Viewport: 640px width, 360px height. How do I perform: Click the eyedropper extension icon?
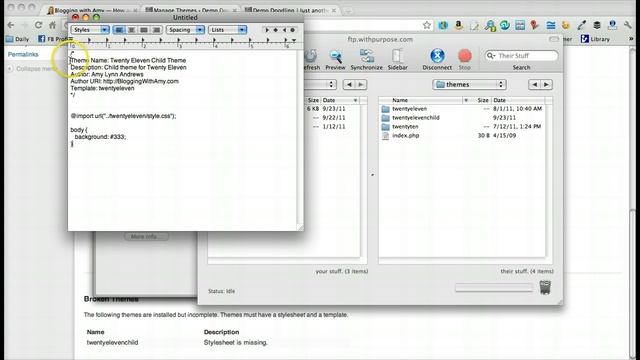pos(581,25)
